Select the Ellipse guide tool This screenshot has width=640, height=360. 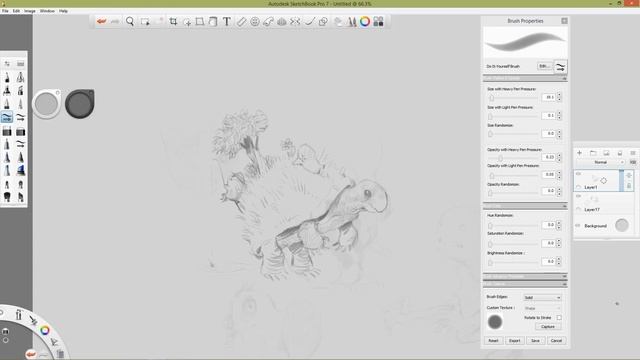pos(255,22)
